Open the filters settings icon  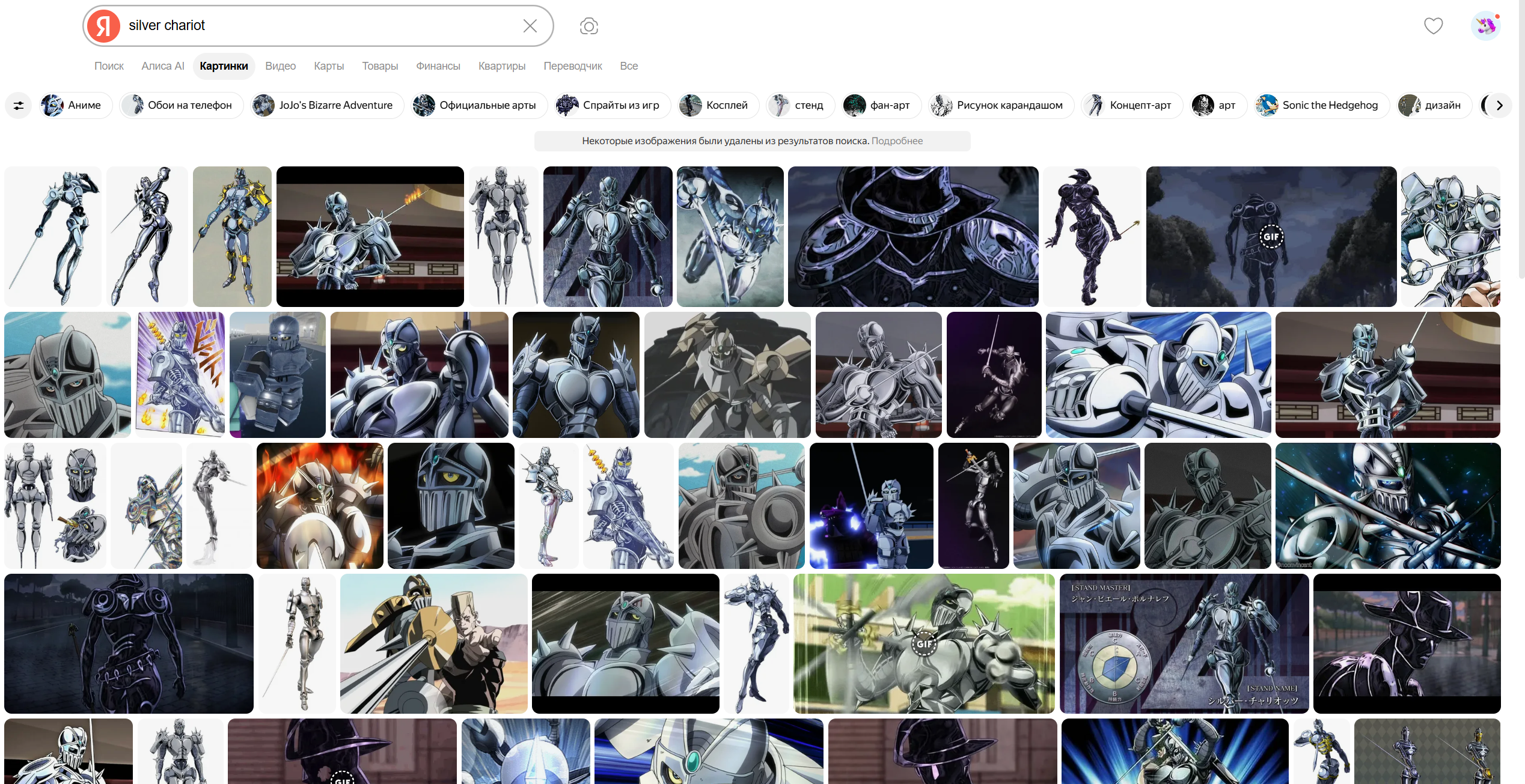[x=19, y=106]
